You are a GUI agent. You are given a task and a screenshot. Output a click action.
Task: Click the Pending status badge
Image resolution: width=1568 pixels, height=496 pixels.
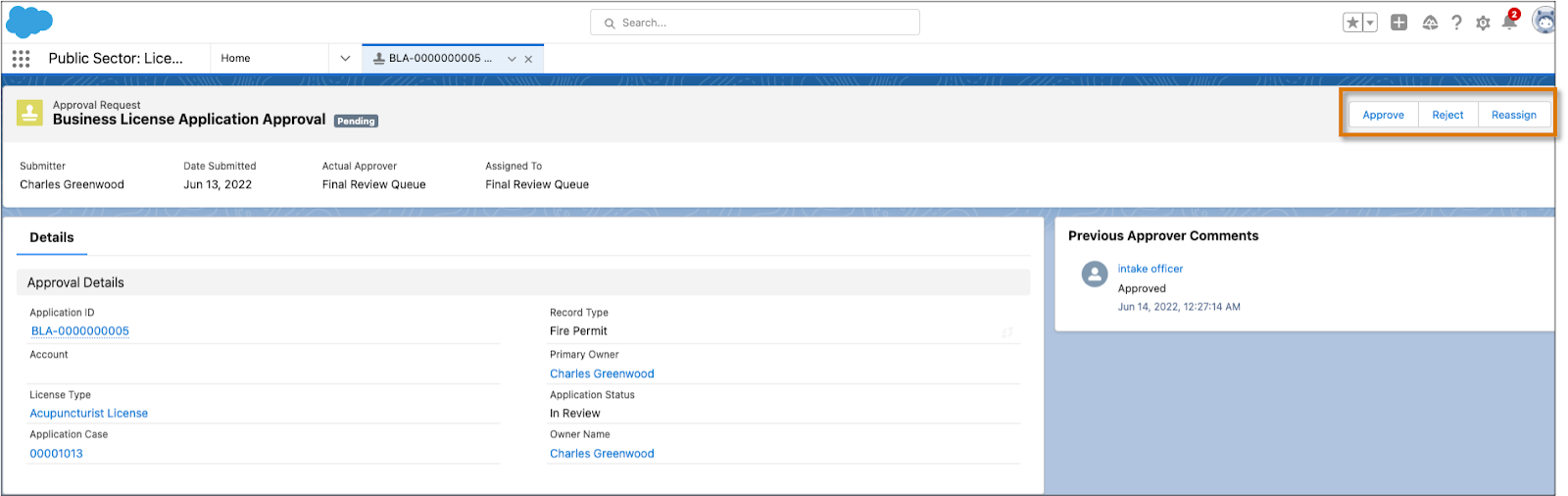click(x=356, y=121)
